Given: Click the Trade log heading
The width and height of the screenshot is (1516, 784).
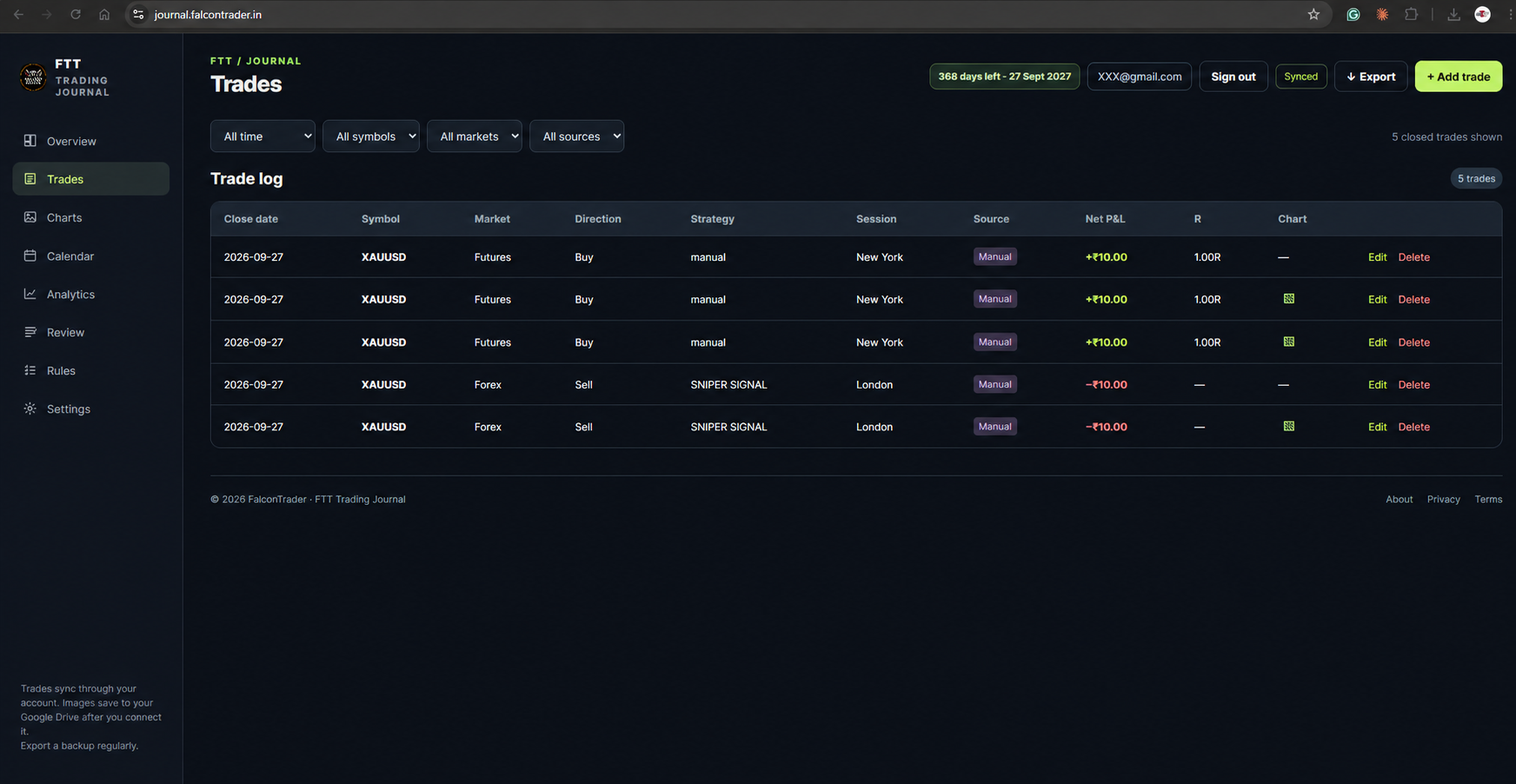Looking at the screenshot, I should click(x=247, y=178).
